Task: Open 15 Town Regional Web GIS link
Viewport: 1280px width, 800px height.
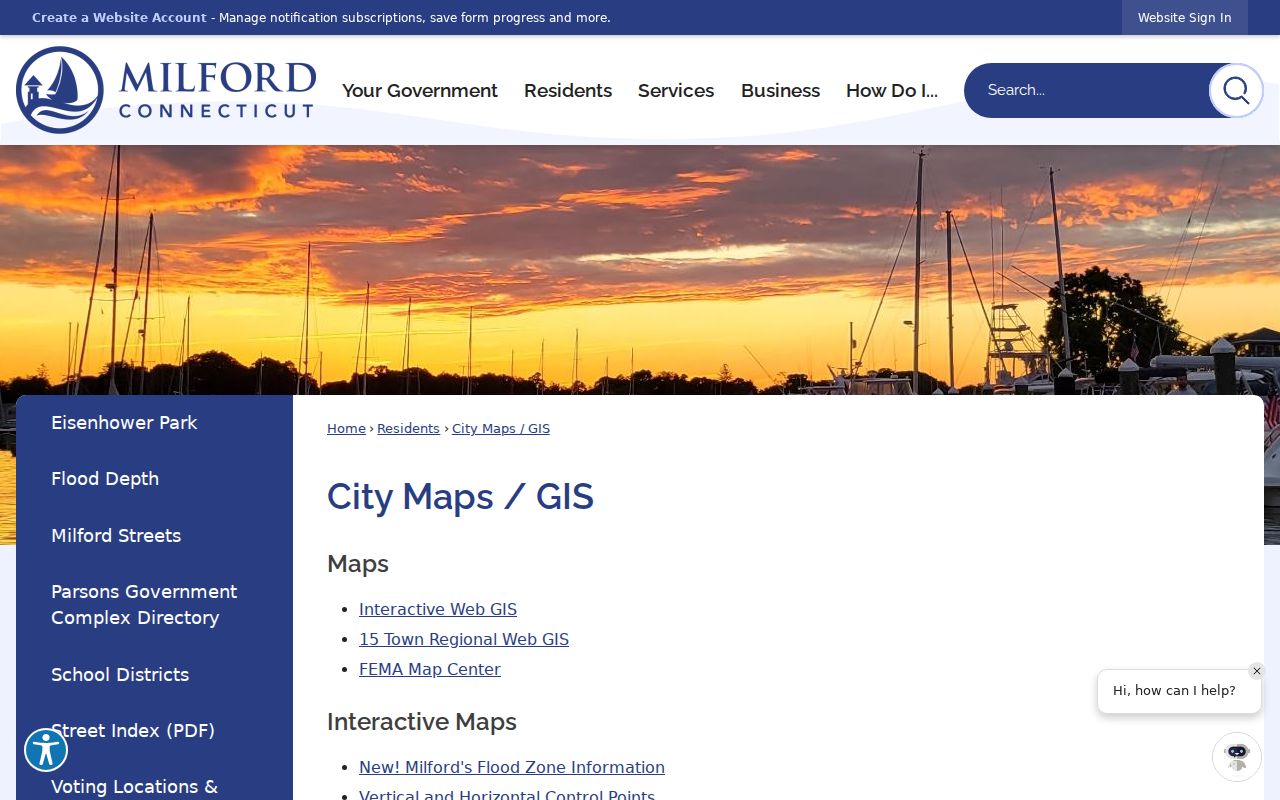Action: click(464, 639)
